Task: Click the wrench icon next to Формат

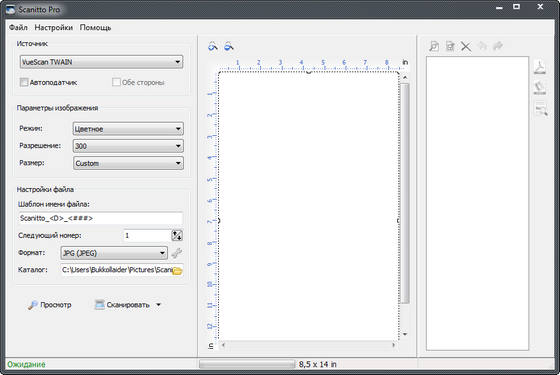Action: (177, 253)
